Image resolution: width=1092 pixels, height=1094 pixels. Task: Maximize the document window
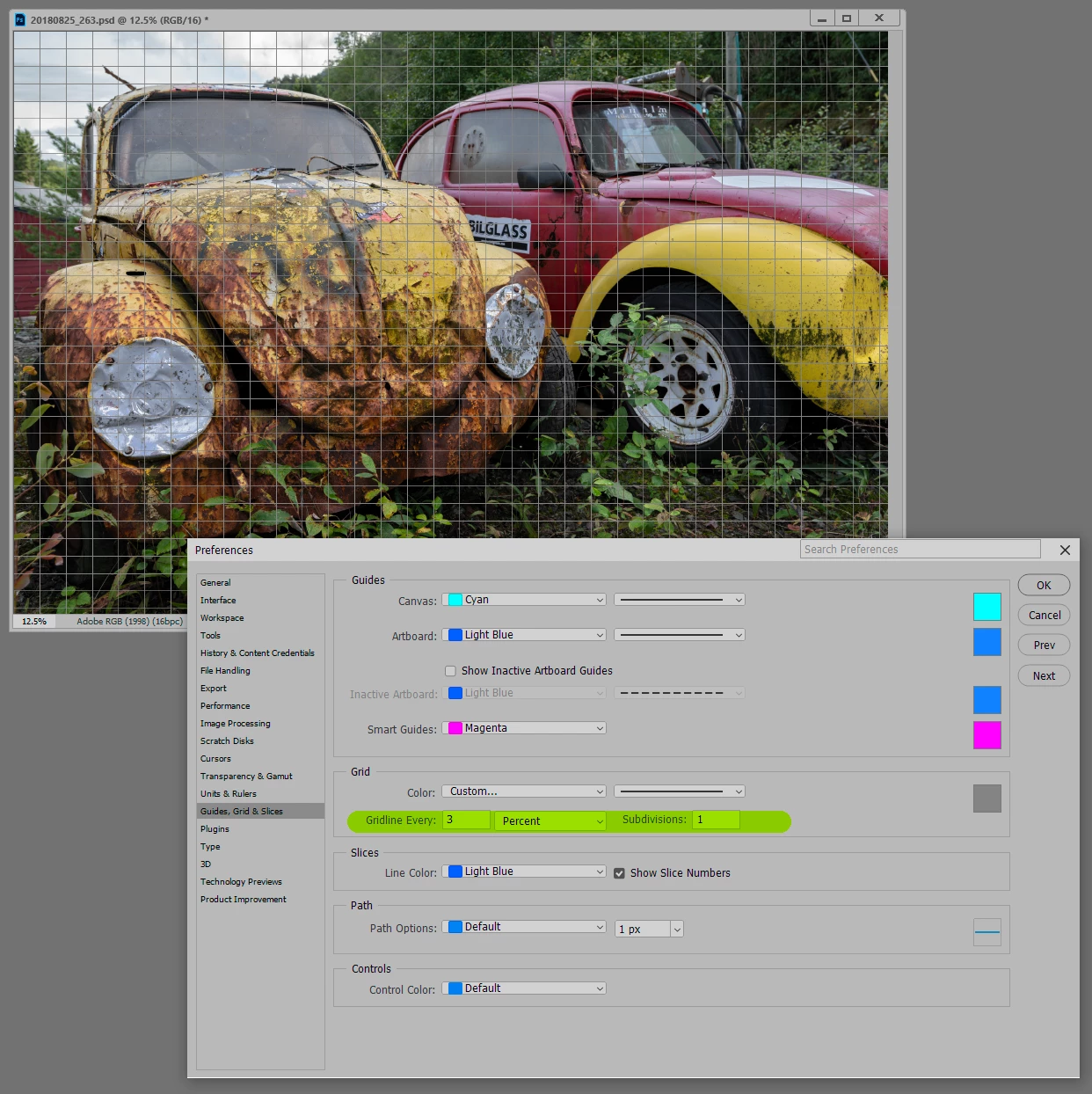click(847, 18)
